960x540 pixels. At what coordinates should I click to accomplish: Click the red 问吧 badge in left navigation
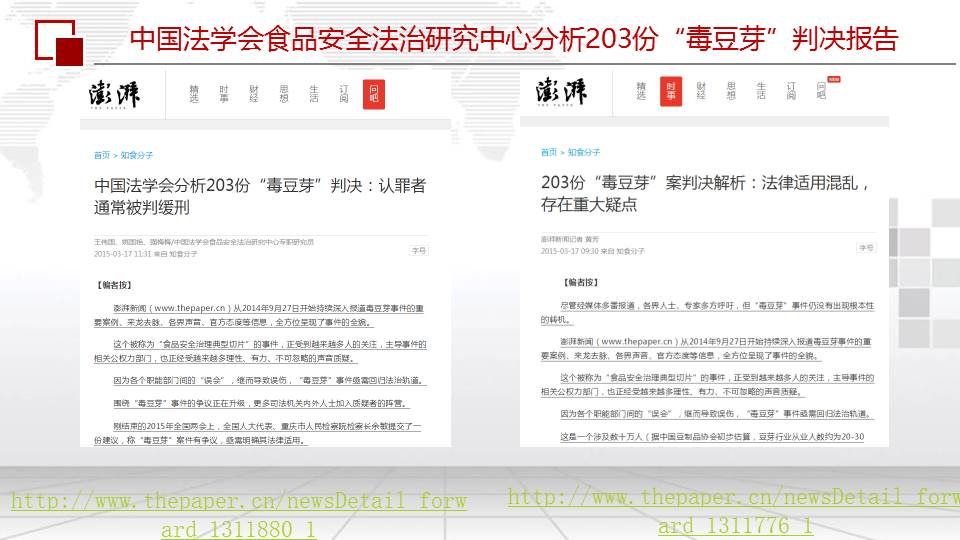pyautogui.click(x=373, y=93)
